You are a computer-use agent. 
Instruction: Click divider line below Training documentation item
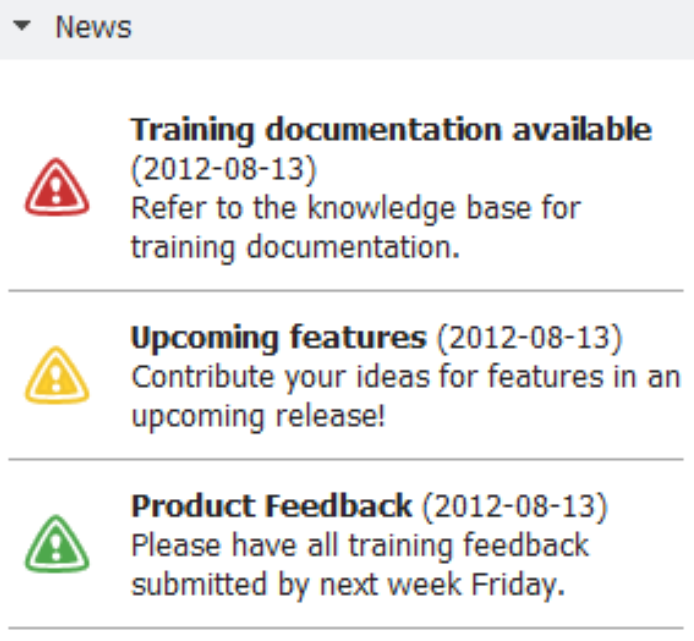click(x=346, y=292)
